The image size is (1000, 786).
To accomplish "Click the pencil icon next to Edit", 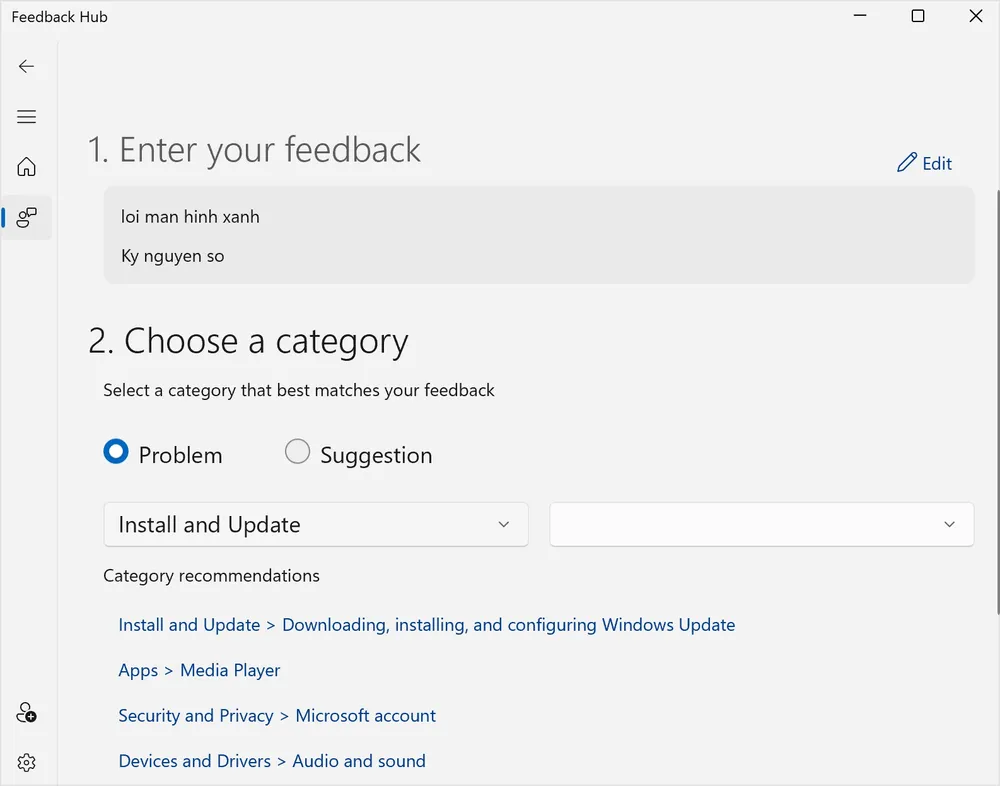I will point(907,162).
